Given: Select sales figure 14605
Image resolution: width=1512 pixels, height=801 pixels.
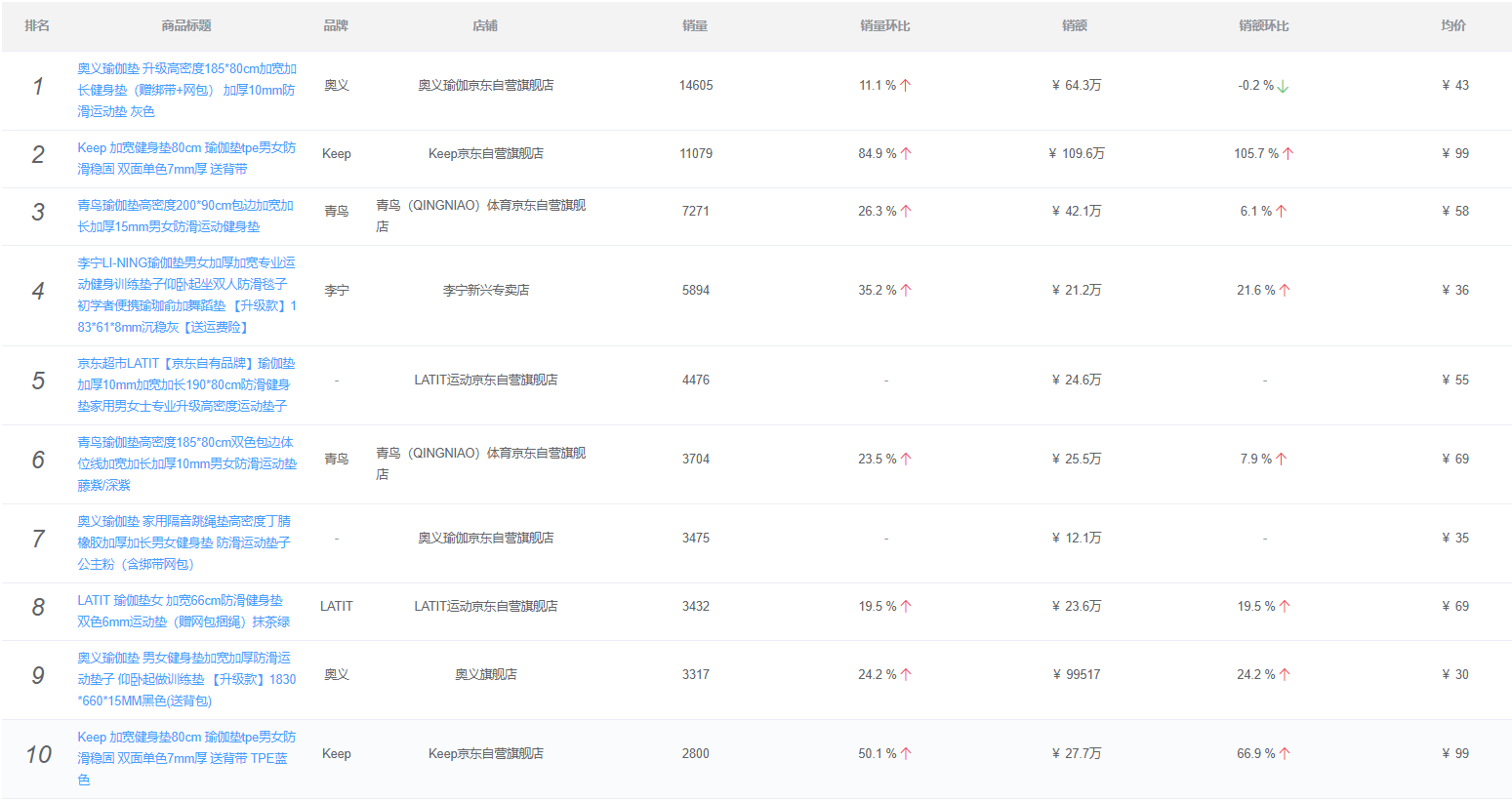Looking at the screenshot, I should (696, 86).
